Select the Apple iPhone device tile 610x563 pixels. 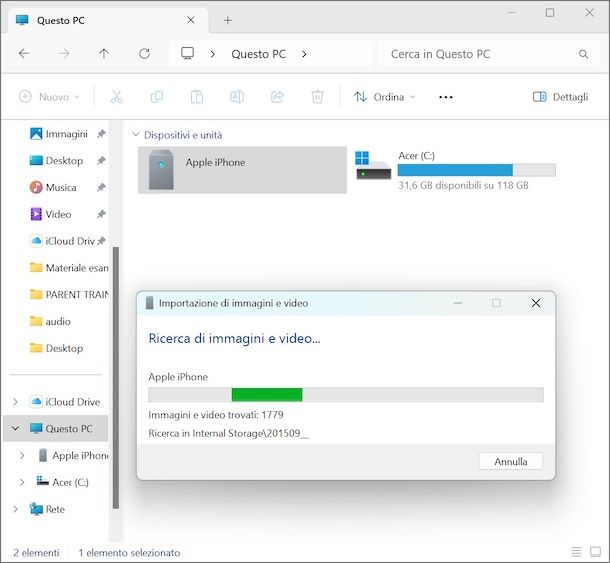click(x=242, y=170)
